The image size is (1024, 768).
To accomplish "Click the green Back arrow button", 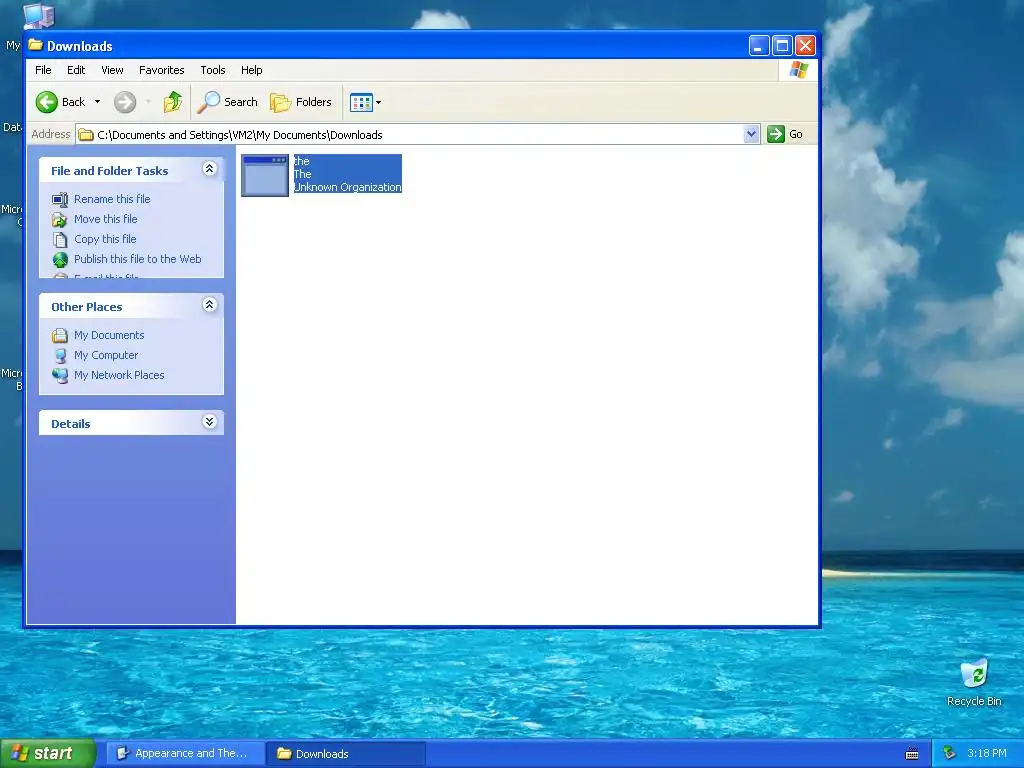I will click(47, 102).
